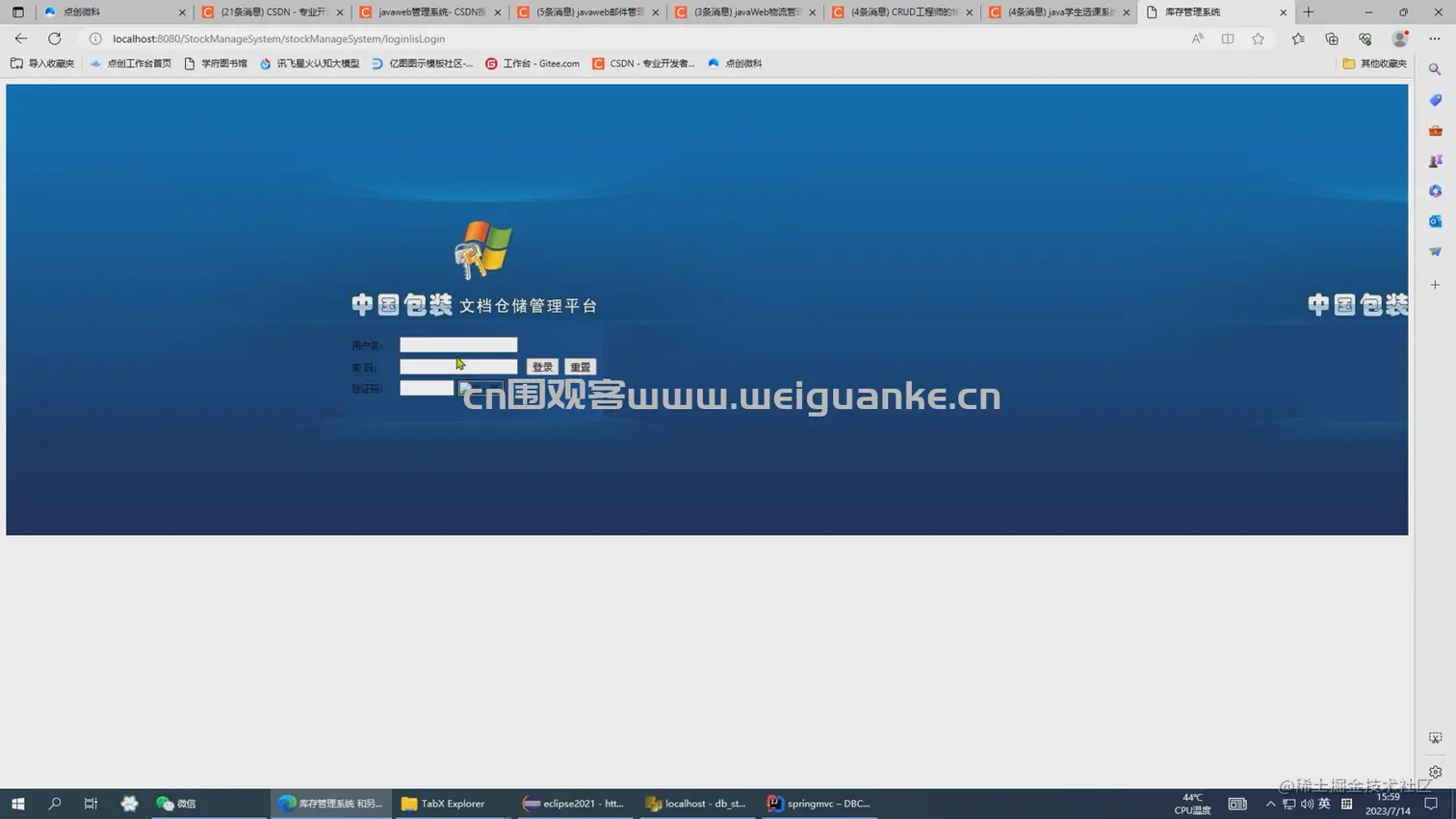Expand hidden icons in the system tray

[1270, 804]
